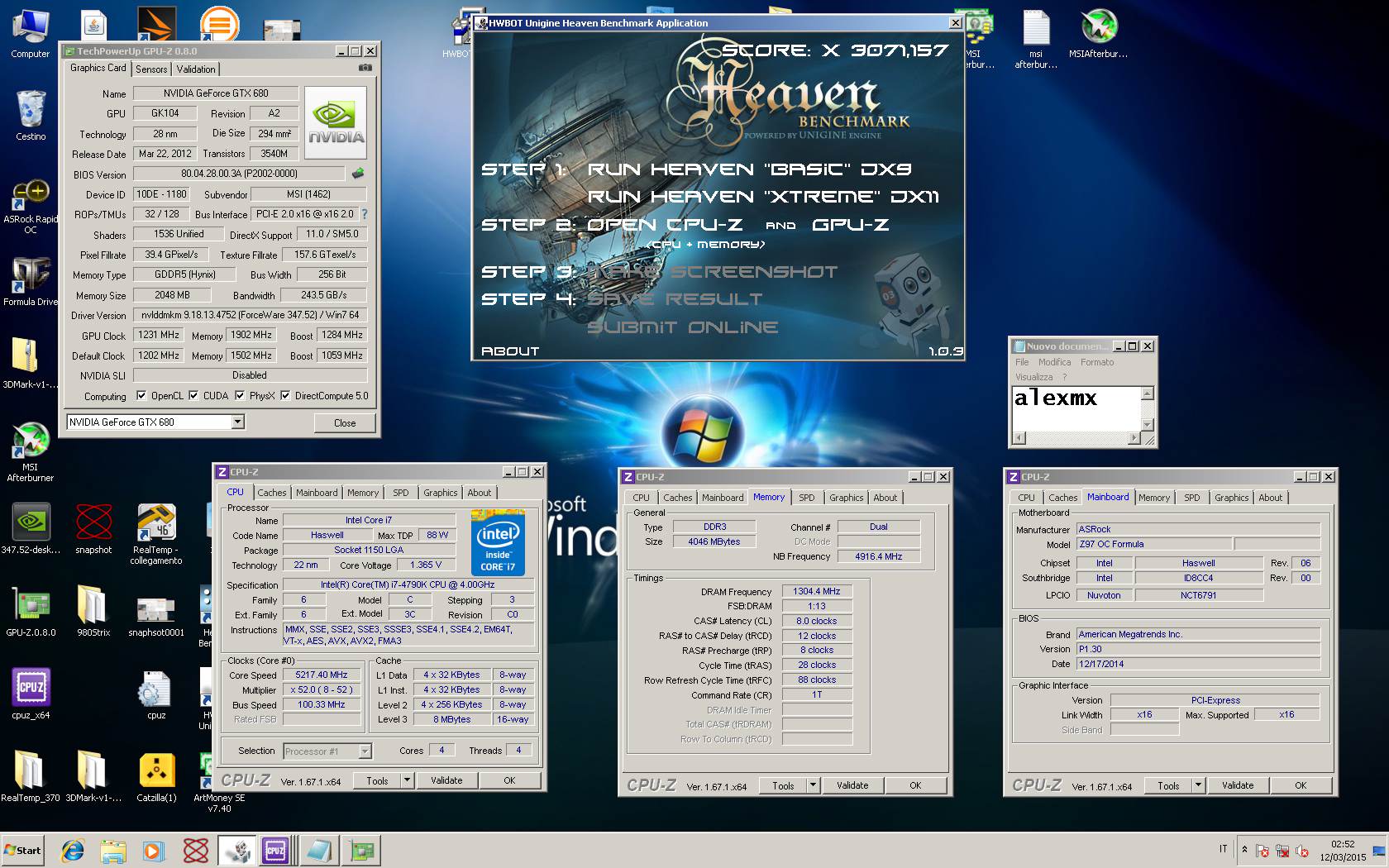1389x868 pixels.
Task: Toggle the DirectCompute 5.0 checkbox
Action: pyautogui.click(x=285, y=396)
